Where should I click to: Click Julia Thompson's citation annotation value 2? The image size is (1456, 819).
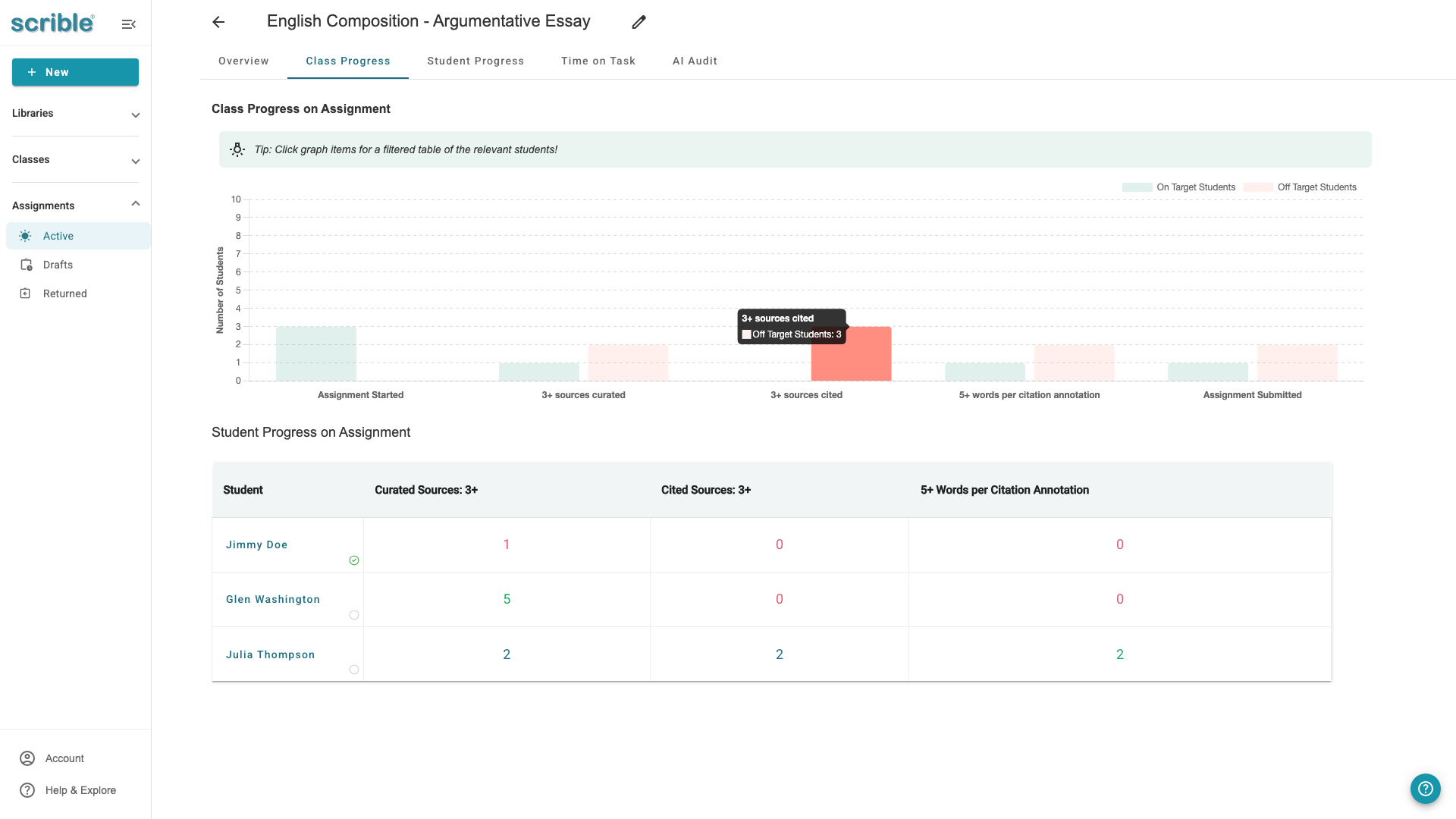(x=1120, y=654)
